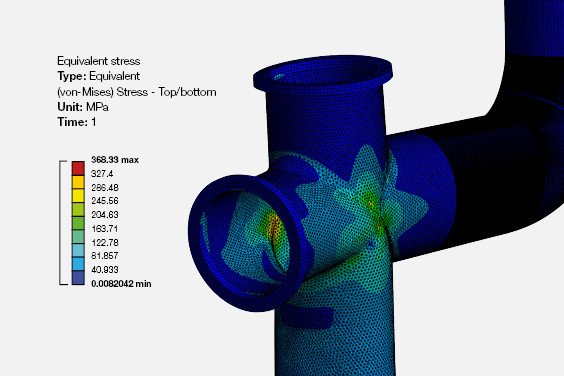This screenshot has width=564, height=376.
Task: Select the '81.857' legend value
Action: point(105,255)
